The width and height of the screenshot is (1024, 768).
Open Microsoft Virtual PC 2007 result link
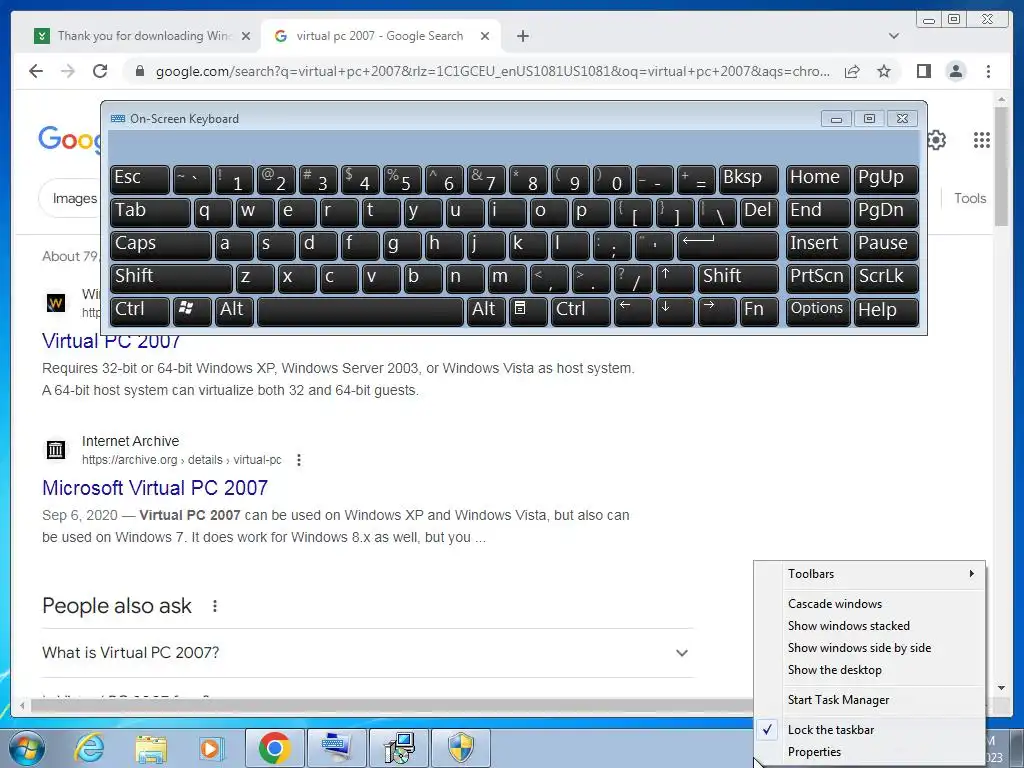[x=155, y=488]
